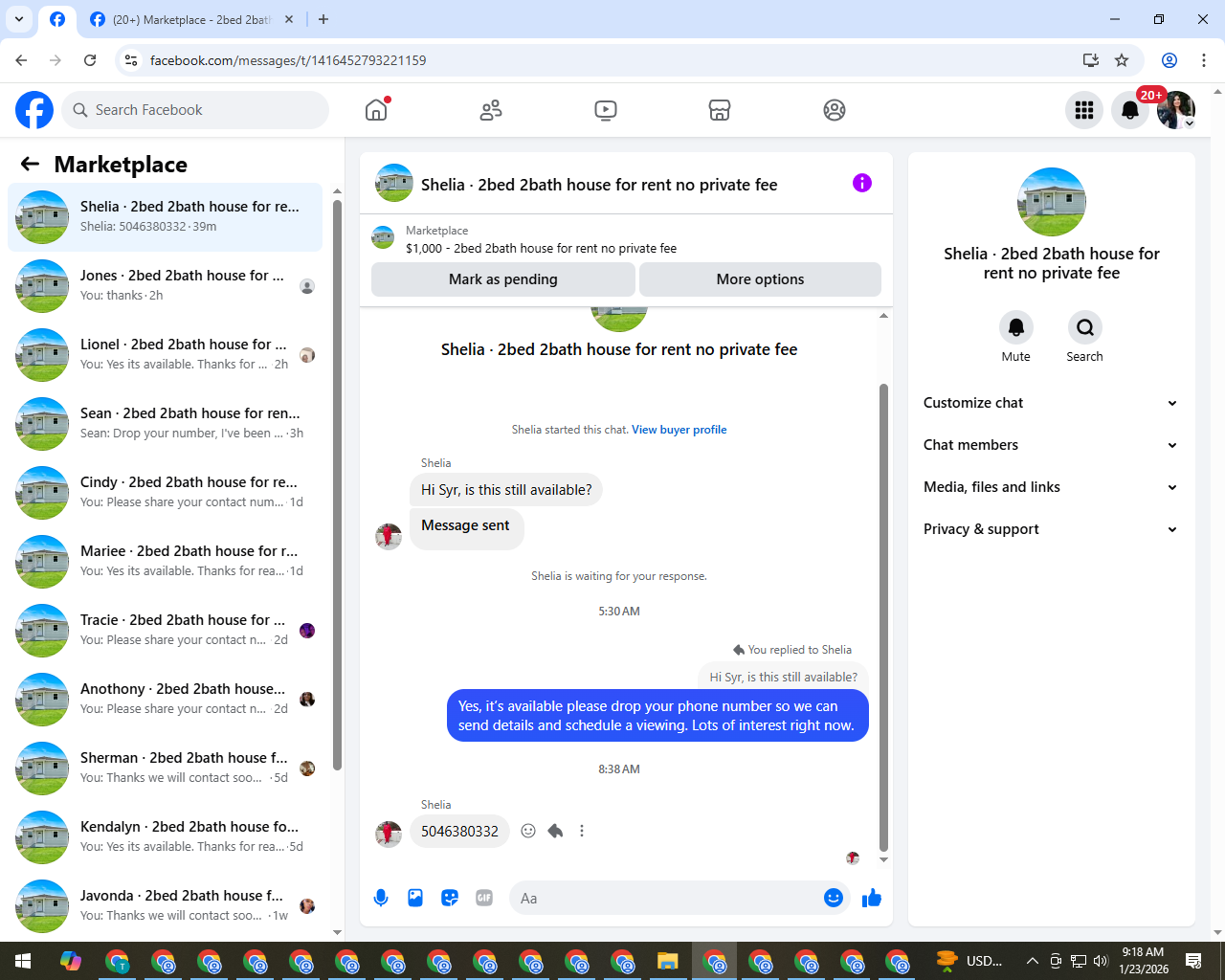
Task: Open the taskbar clock showing 9:18 AM
Action: 1144,961
